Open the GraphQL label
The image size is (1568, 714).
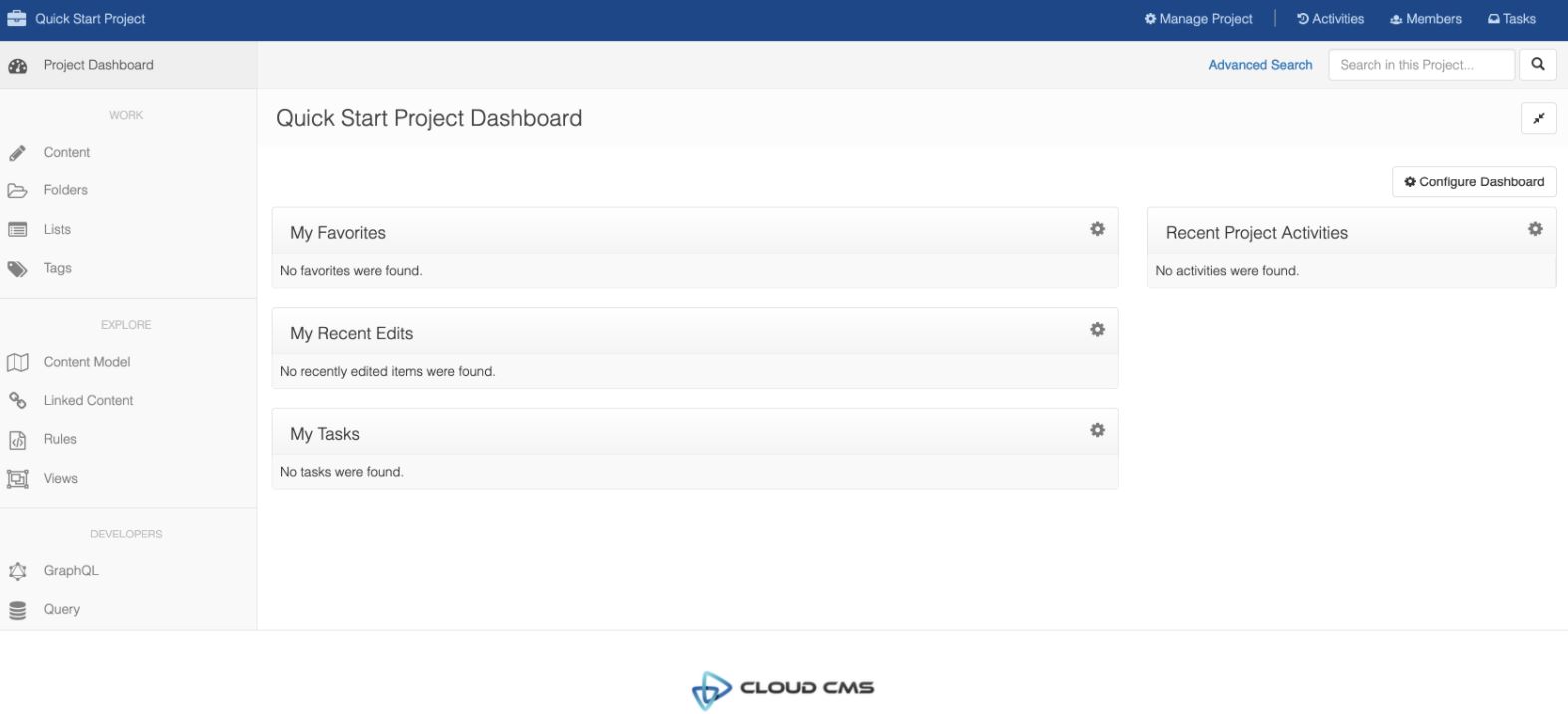pyautogui.click(x=71, y=571)
